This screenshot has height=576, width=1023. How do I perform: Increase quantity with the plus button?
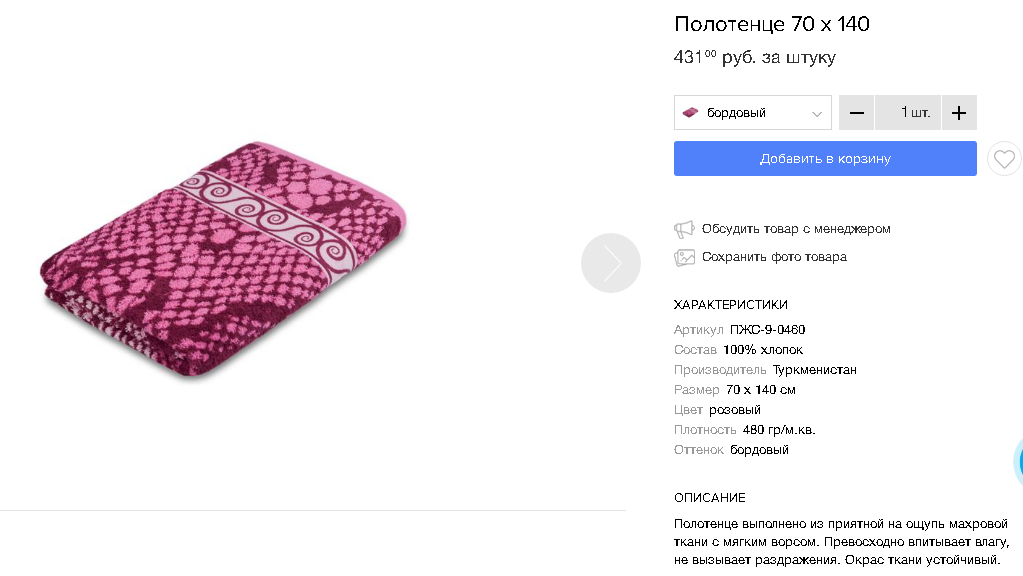click(959, 113)
